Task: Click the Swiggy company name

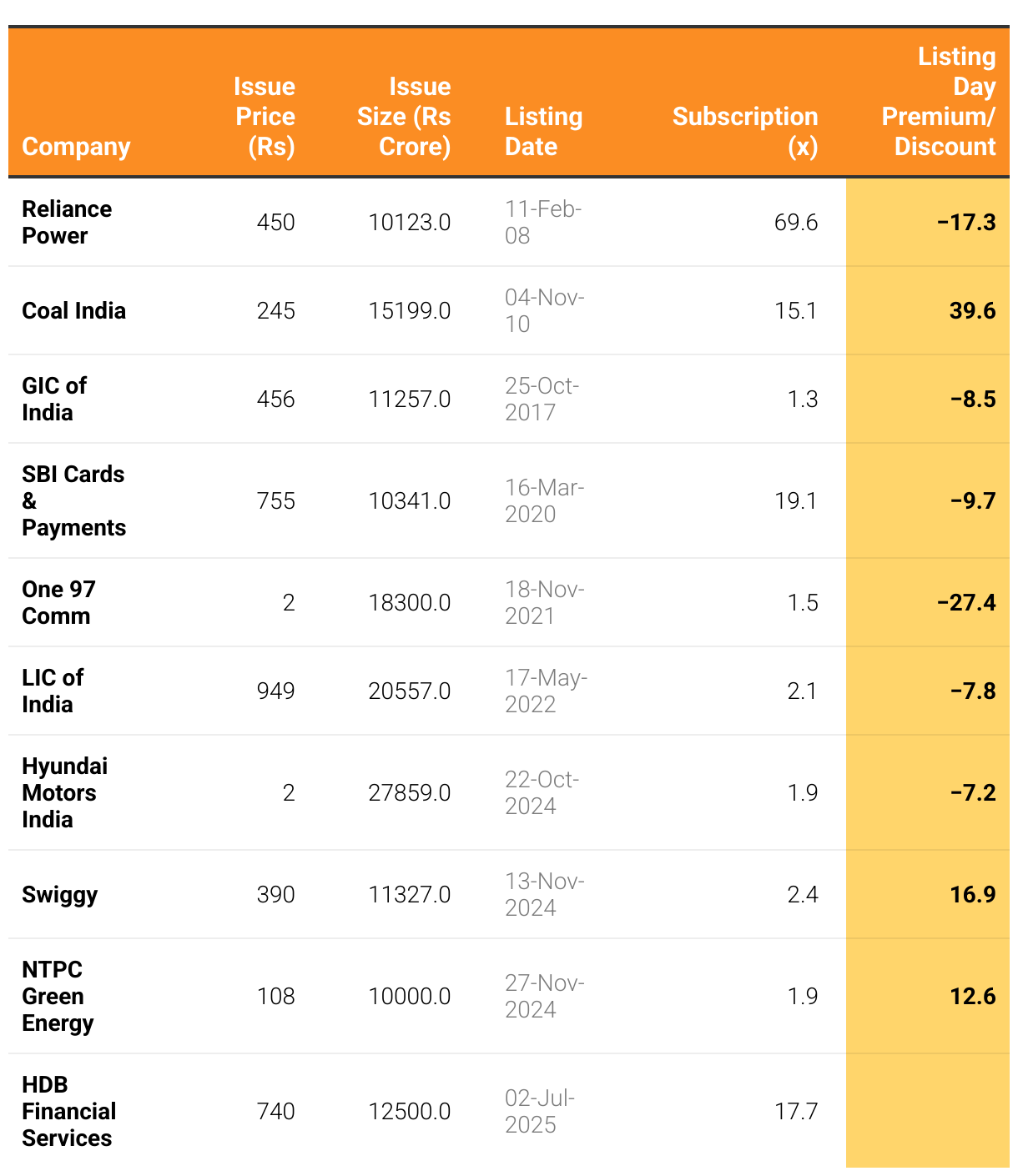Action: (59, 894)
